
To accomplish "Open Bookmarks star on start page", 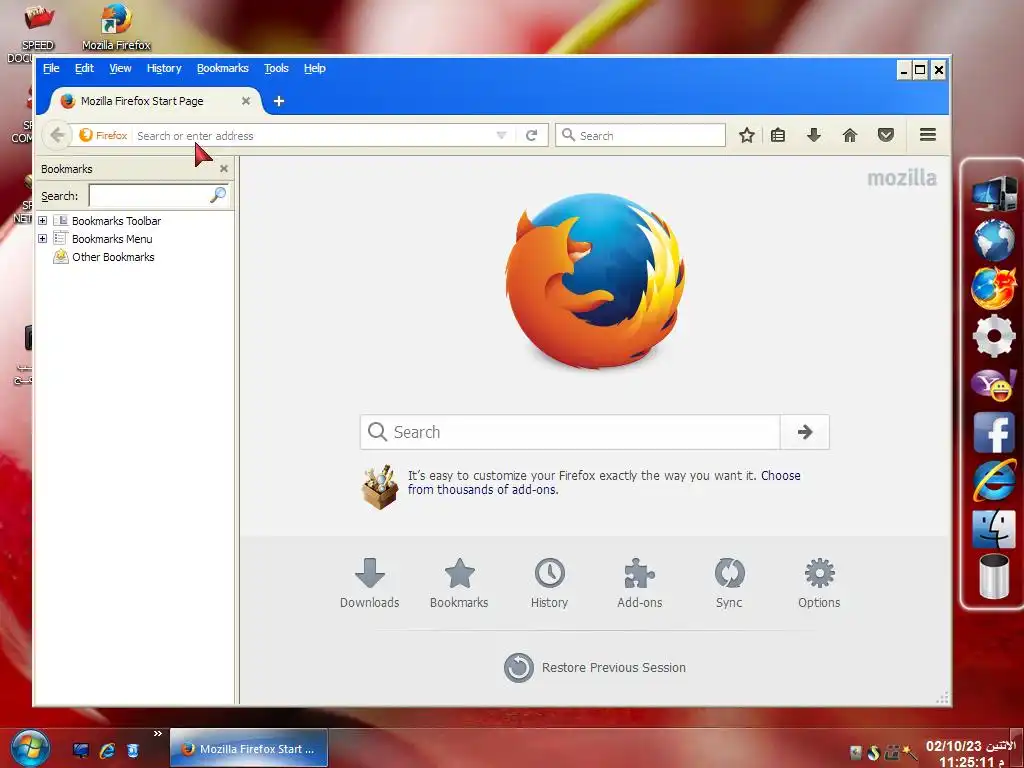I will coord(459,583).
